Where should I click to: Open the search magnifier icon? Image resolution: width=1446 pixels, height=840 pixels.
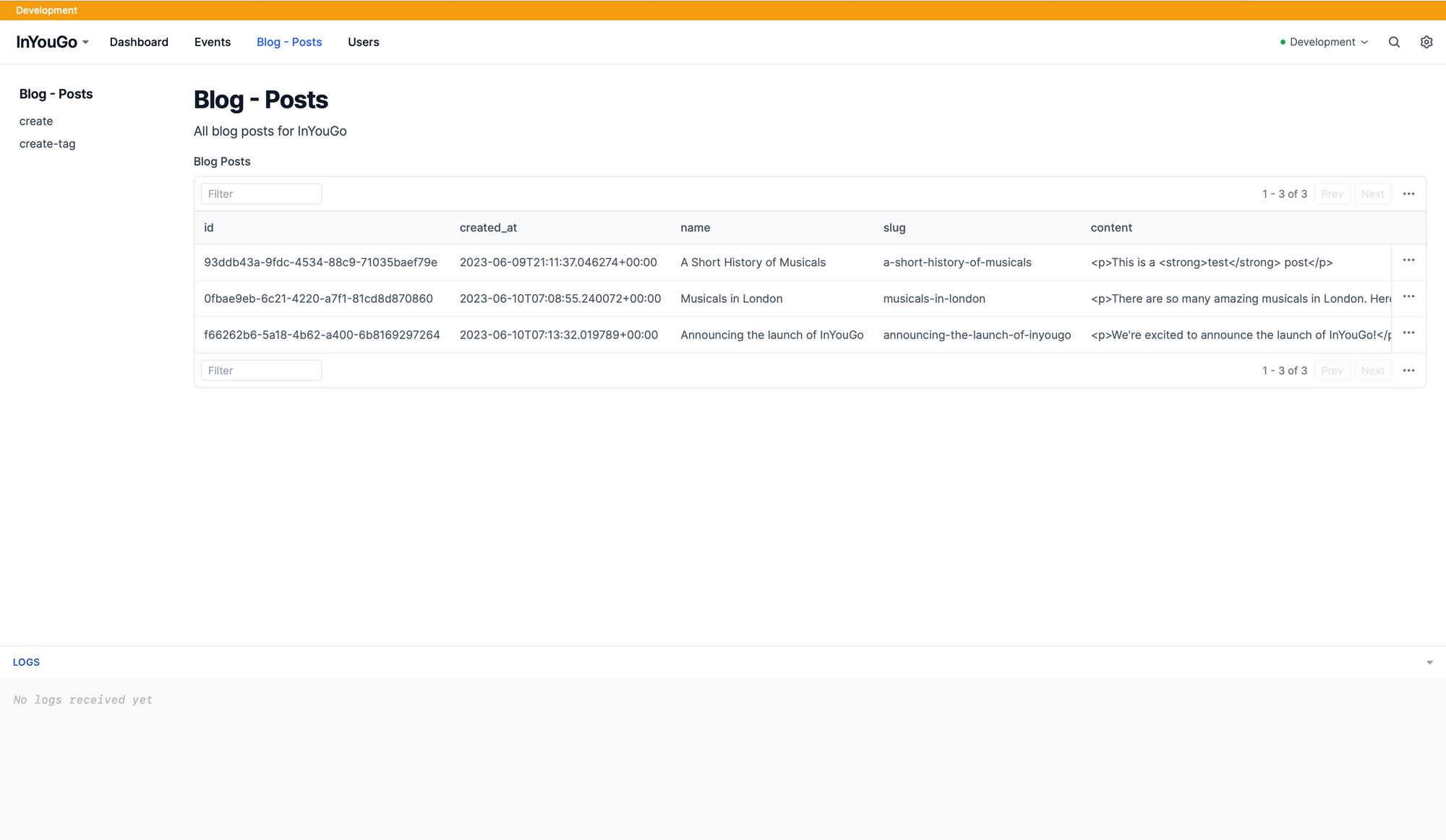click(x=1394, y=42)
